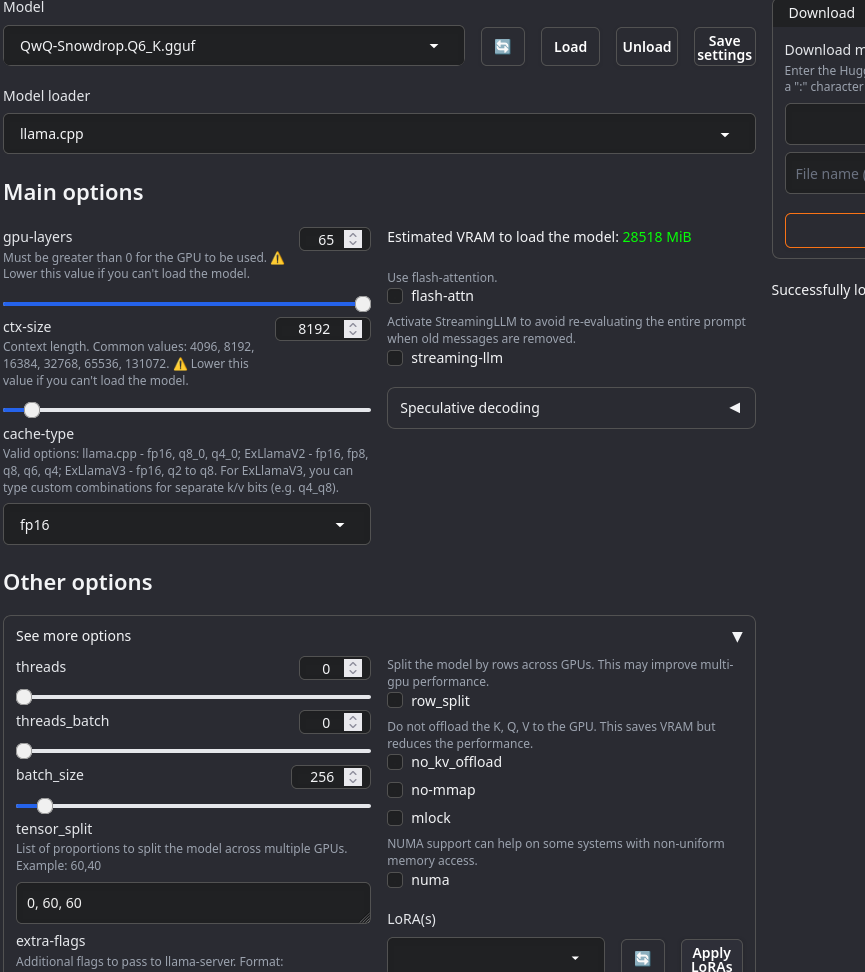865x972 pixels.
Task: Open the Model dropdown QwQ-Snowdrop.Q6_K.gguf
Action: [x=233, y=46]
